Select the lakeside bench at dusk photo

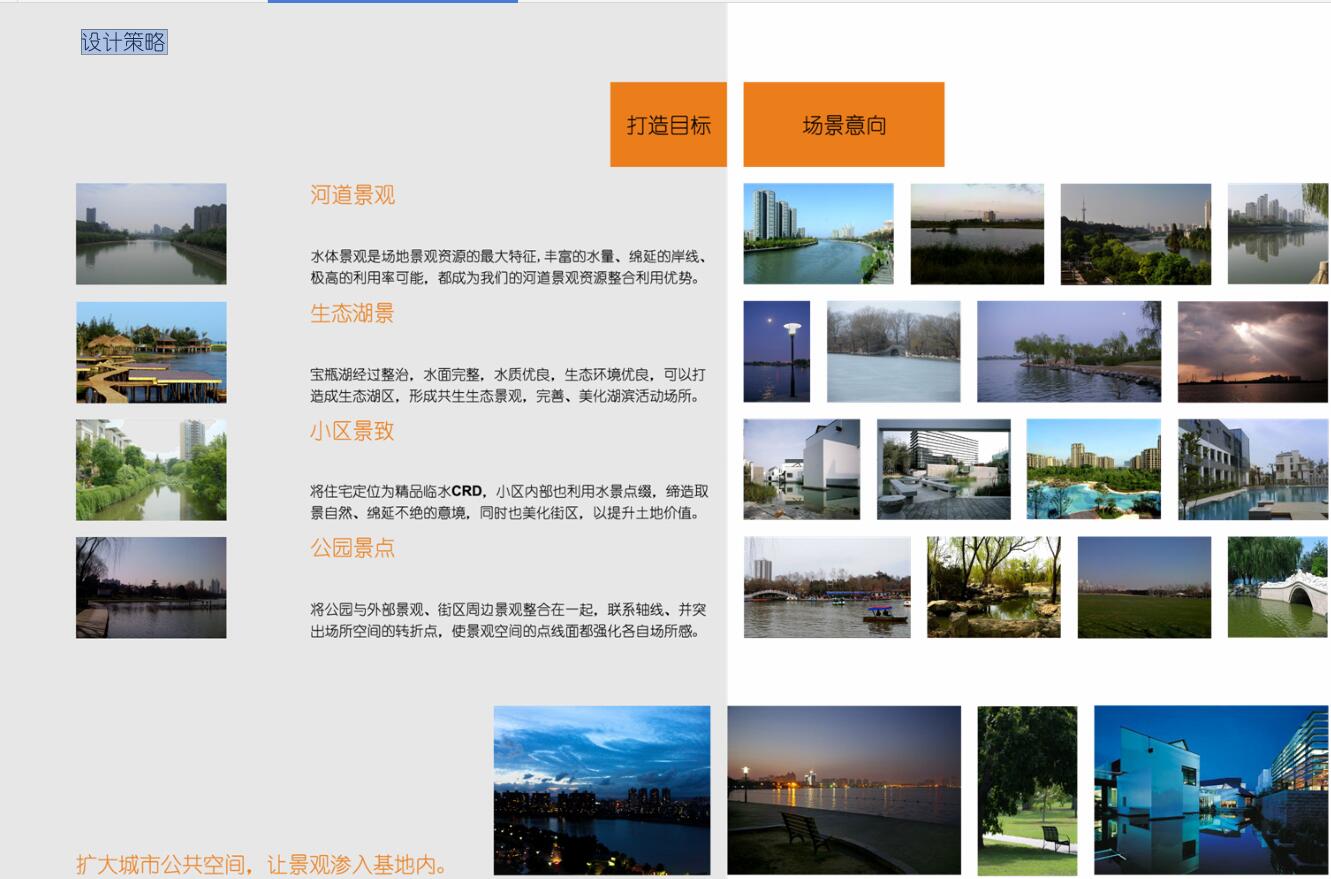844,790
